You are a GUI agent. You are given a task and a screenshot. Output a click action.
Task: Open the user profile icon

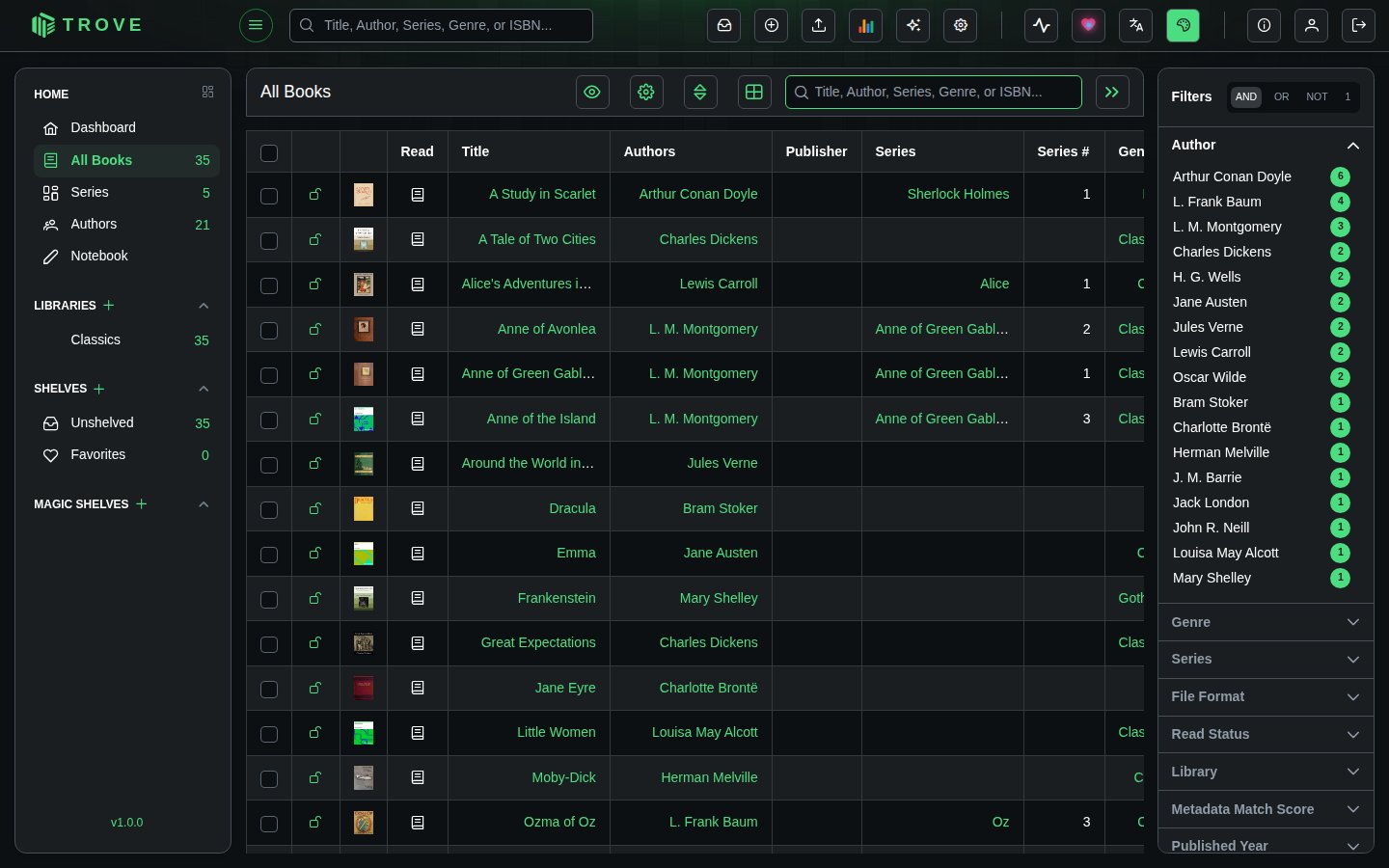[1312, 26]
